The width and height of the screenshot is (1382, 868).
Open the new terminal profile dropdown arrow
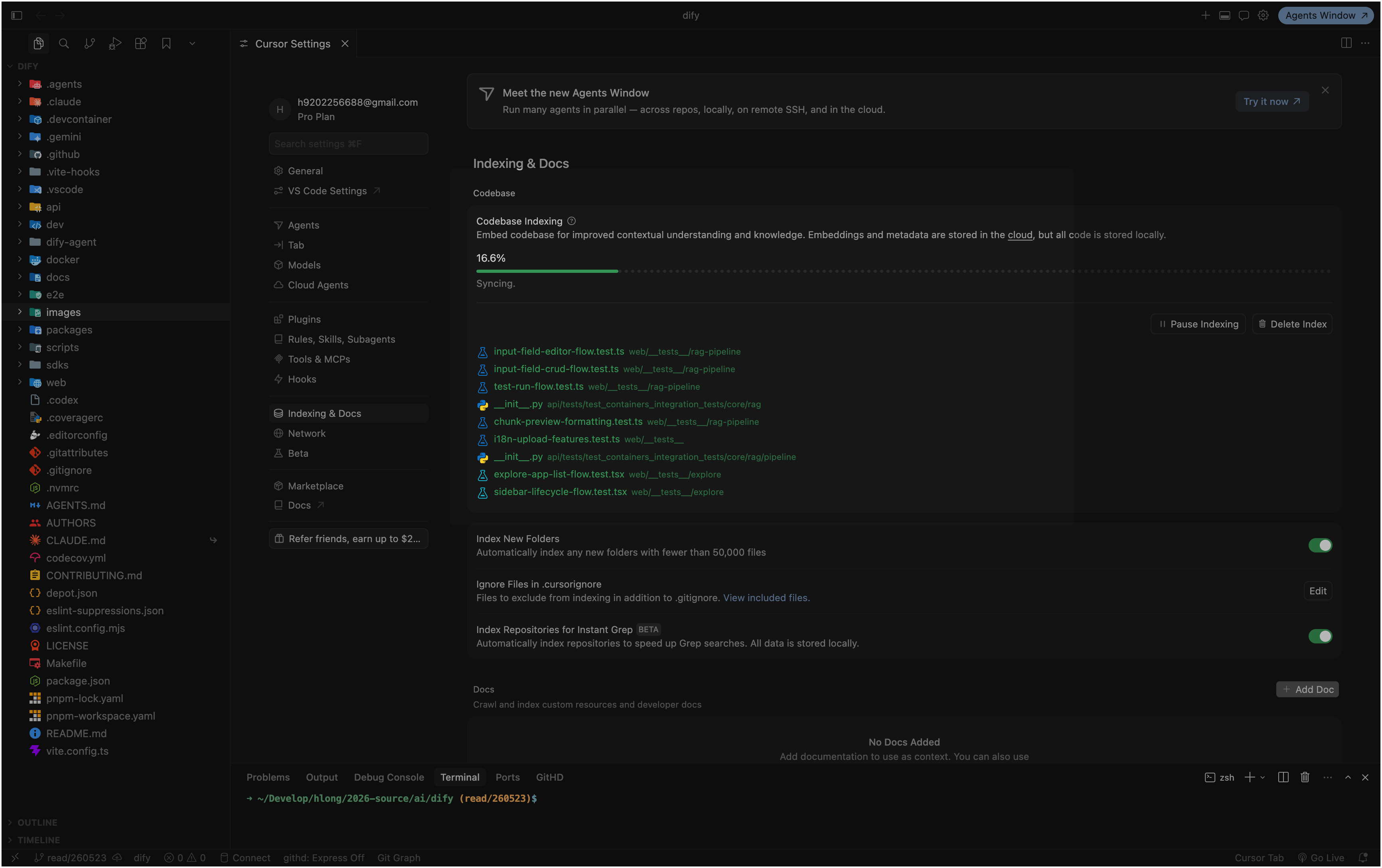click(x=1262, y=777)
